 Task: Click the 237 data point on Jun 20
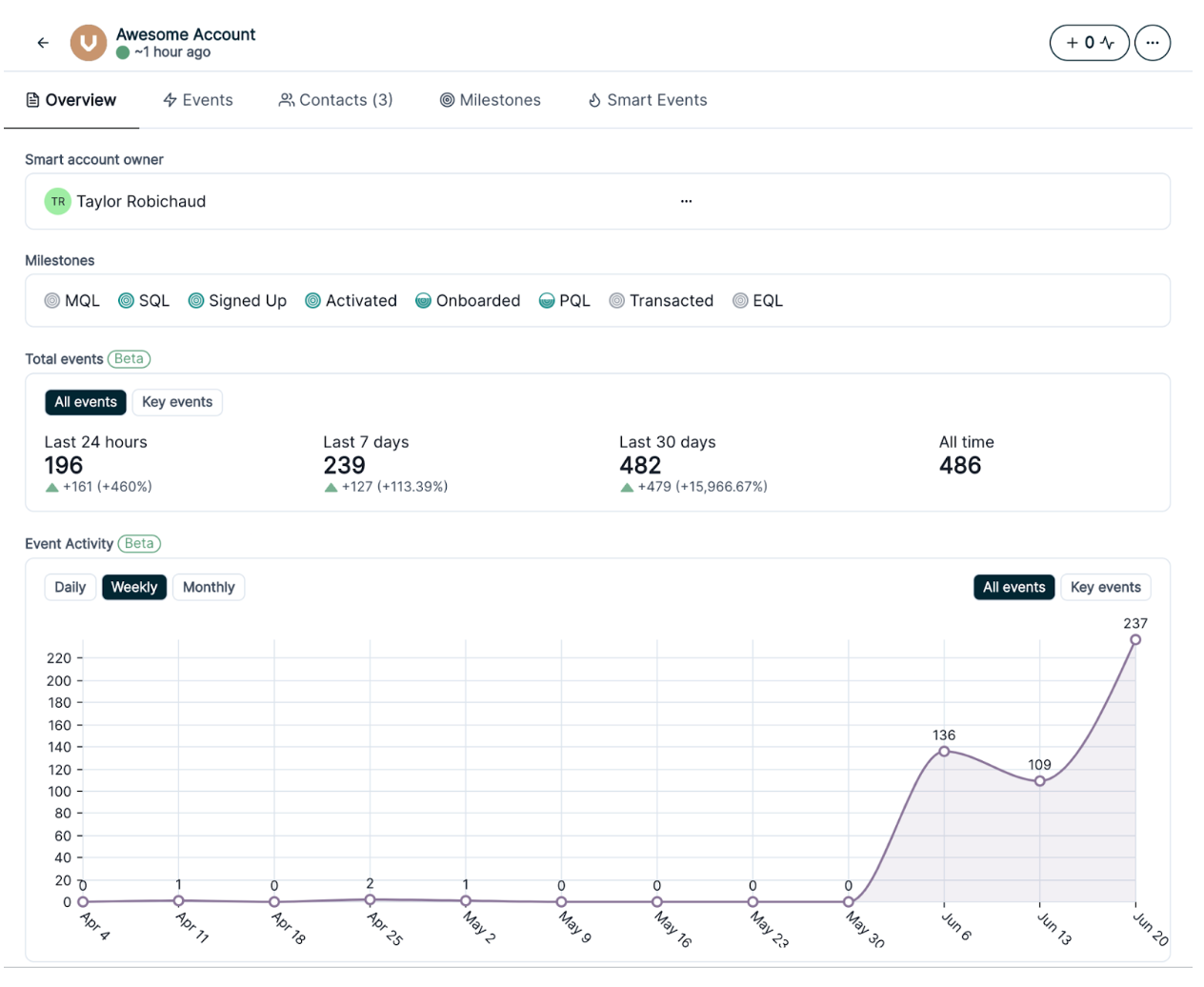[1134, 640]
